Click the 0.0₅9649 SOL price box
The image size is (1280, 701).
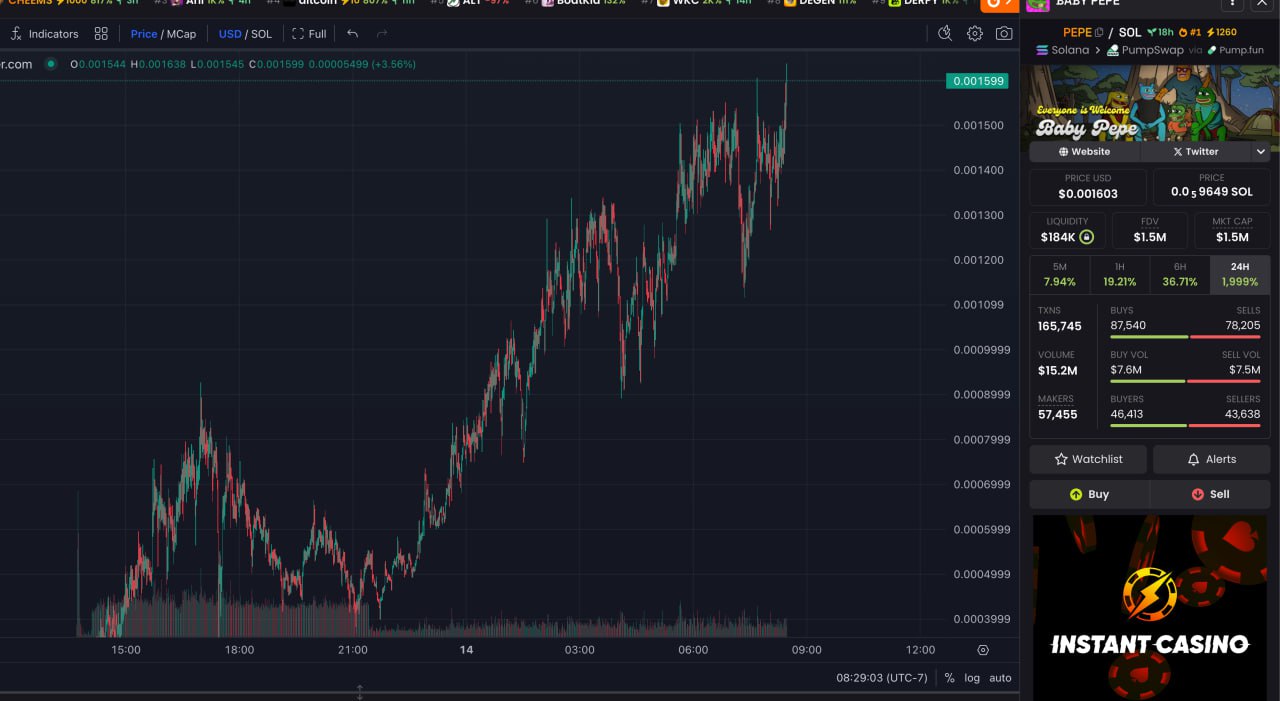pos(1212,186)
